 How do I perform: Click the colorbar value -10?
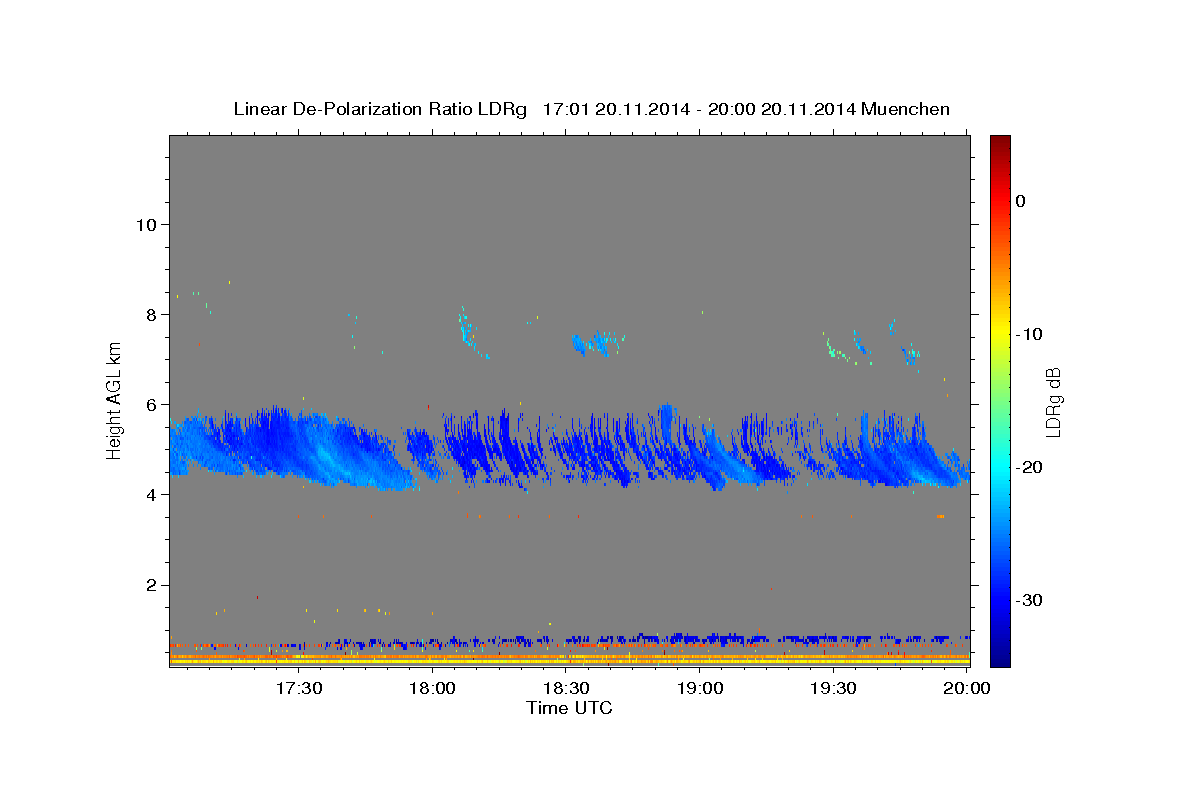coord(1028,334)
